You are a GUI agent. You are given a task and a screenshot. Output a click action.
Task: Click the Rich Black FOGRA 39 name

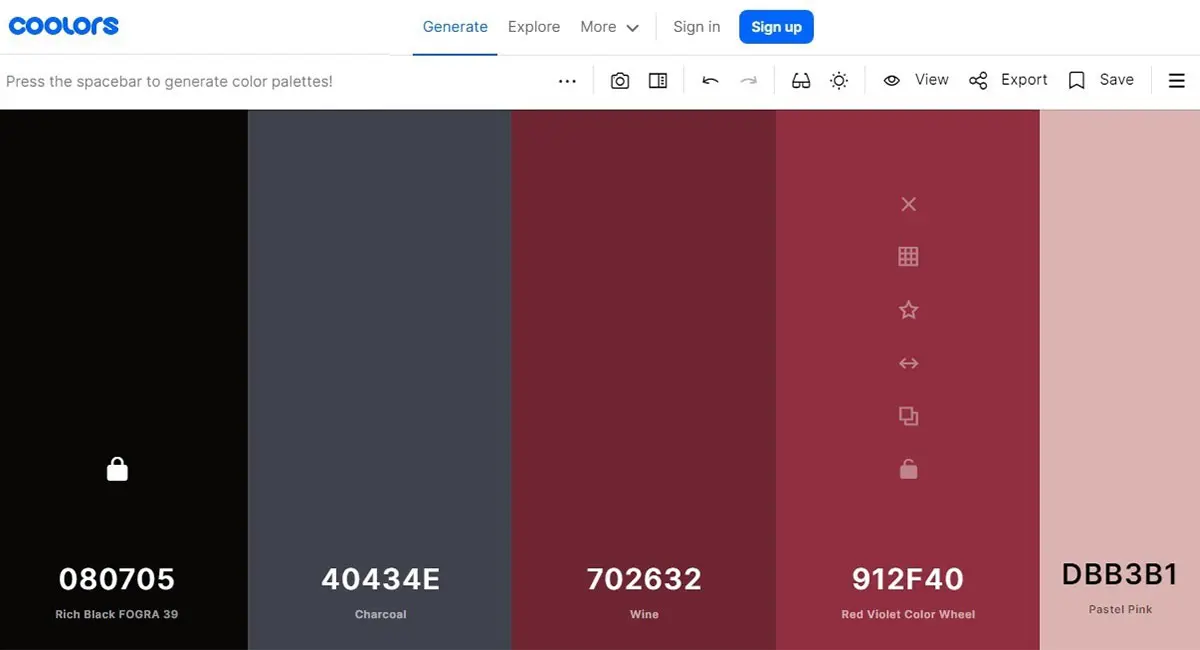click(x=117, y=614)
